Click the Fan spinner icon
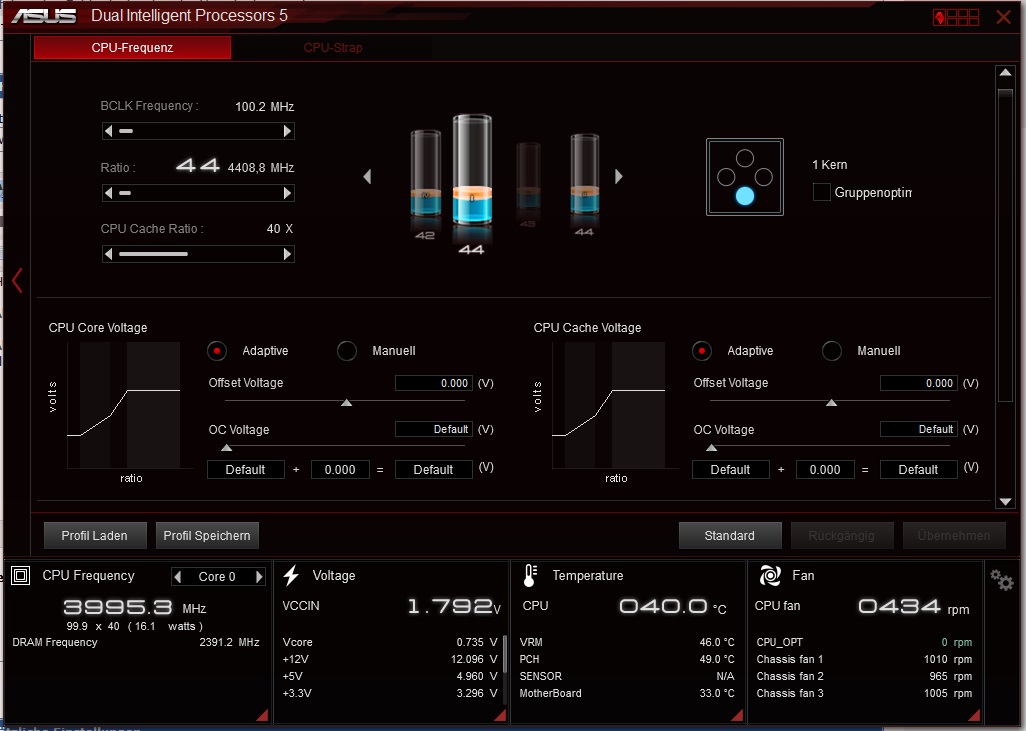The width and height of the screenshot is (1026, 731). coord(770,575)
